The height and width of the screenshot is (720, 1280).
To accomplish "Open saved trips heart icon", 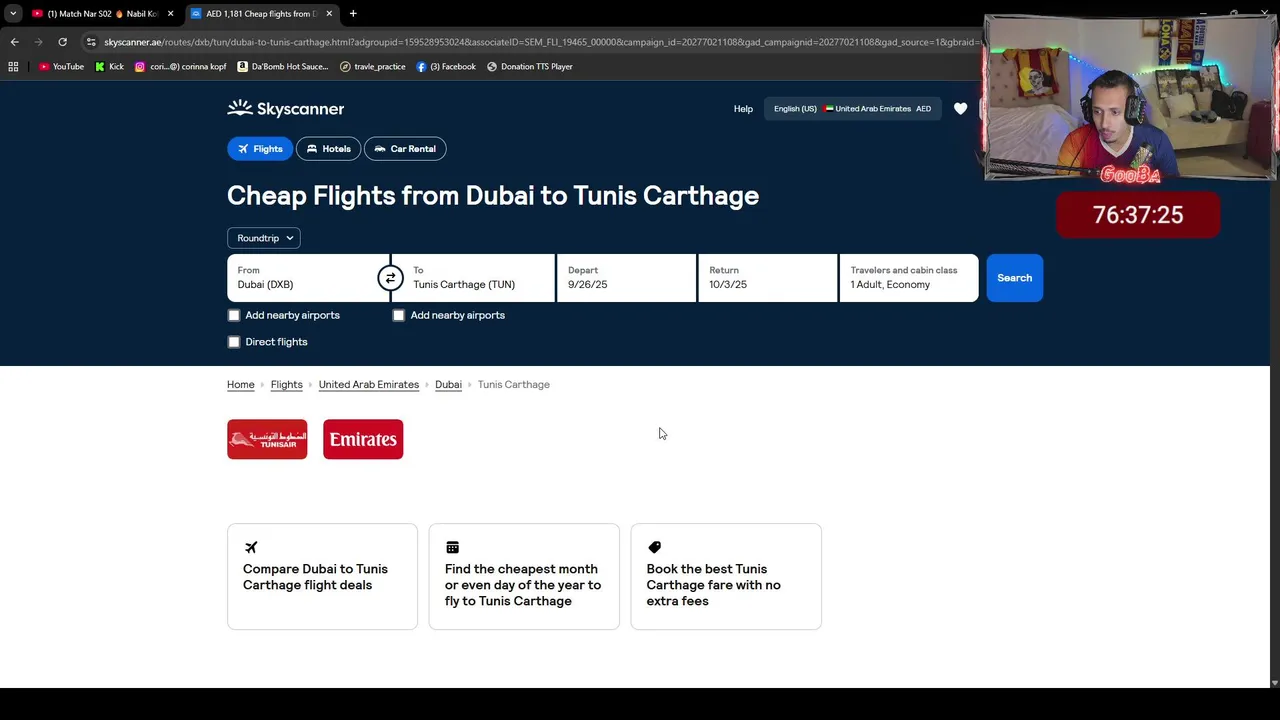I will 960,109.
